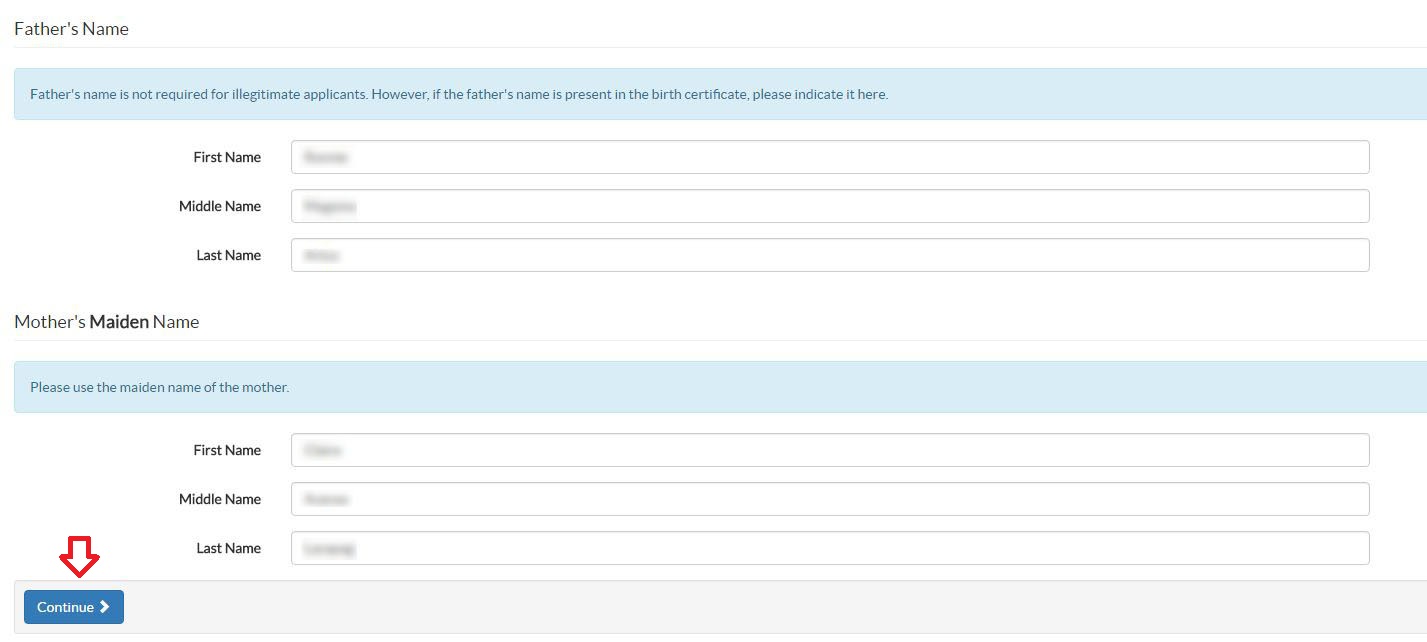Focus the mother's First Name field
Viewport: 1427px width, 642px height.
point(829,450)
